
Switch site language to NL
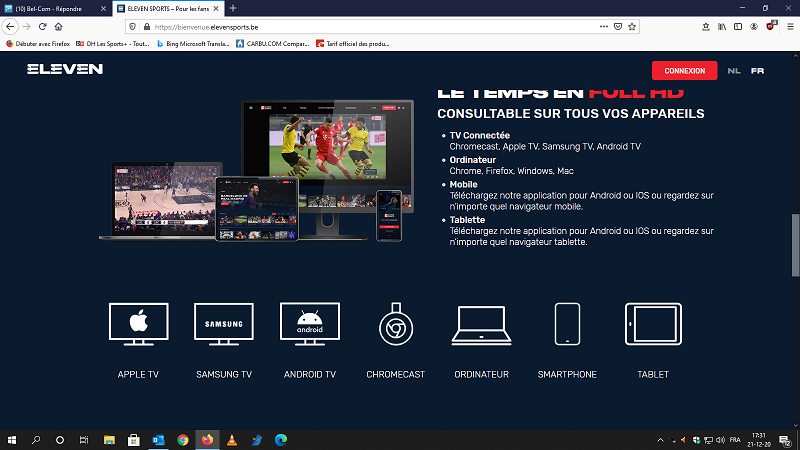(734, 71)
